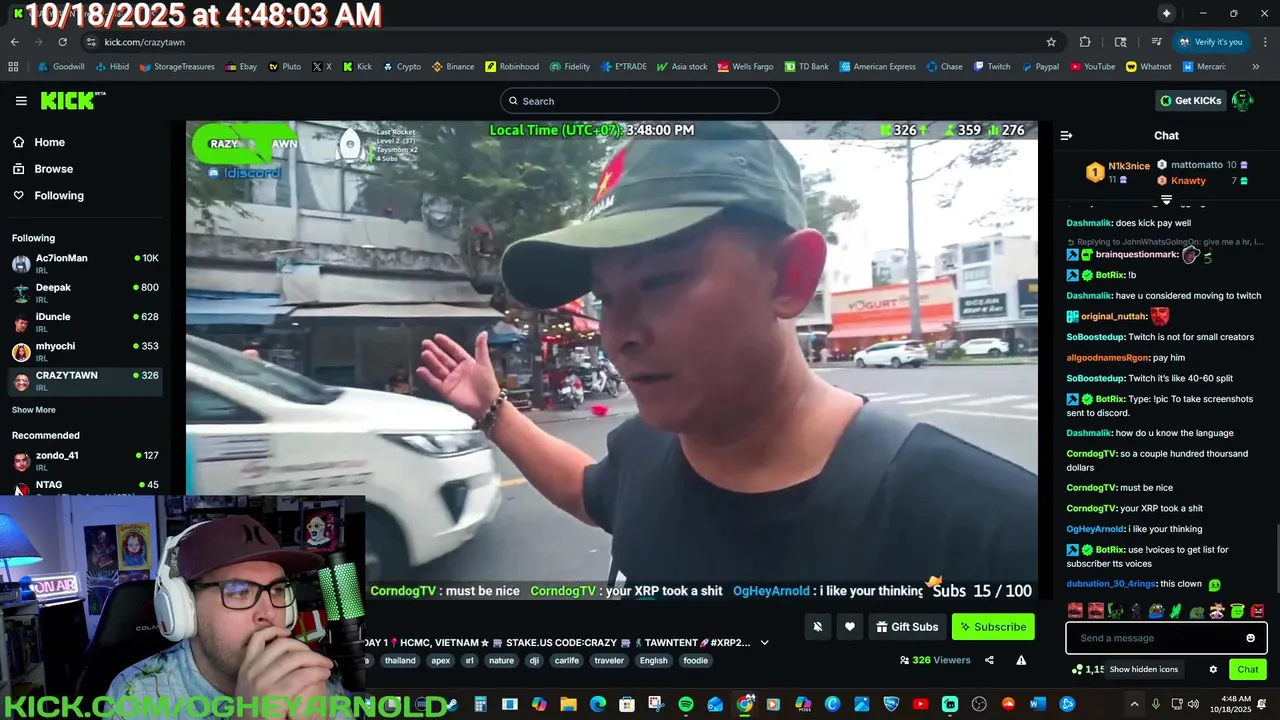Click the Get KICKs button

1190,100
